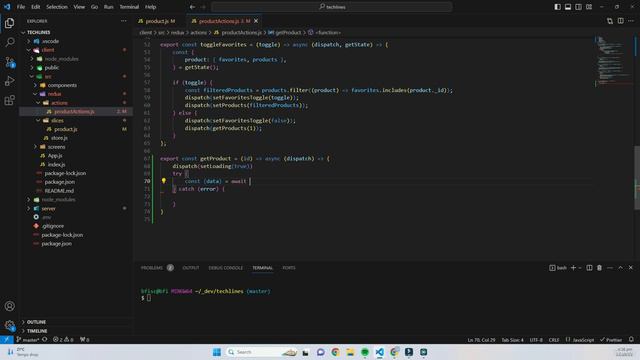The image size is (640, 360).
Task: Open the launch profile dropdown next to plus
Action: pyautogui.click(x=580, y=268)
